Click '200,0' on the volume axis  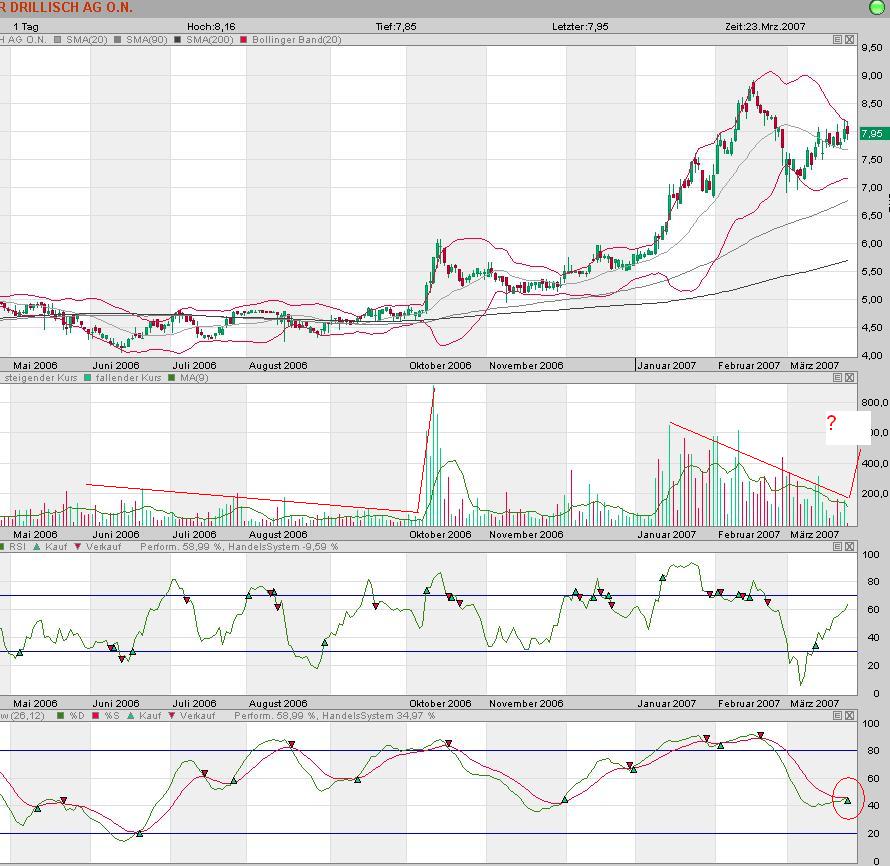(x=875, y=493)
